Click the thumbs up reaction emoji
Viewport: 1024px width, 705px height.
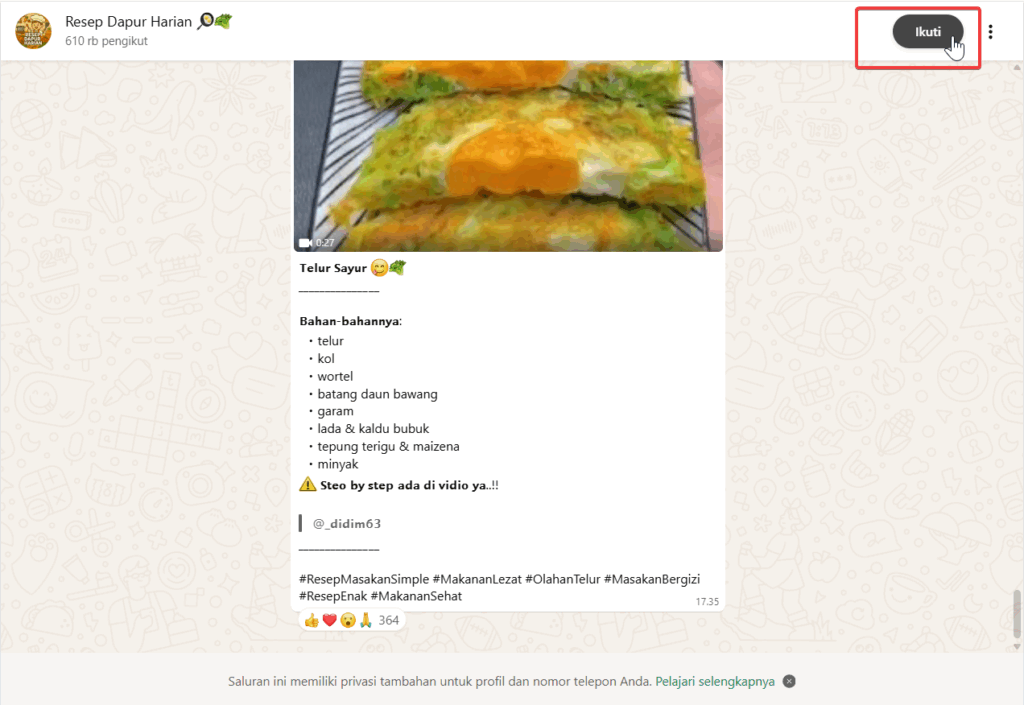point(312,620)
